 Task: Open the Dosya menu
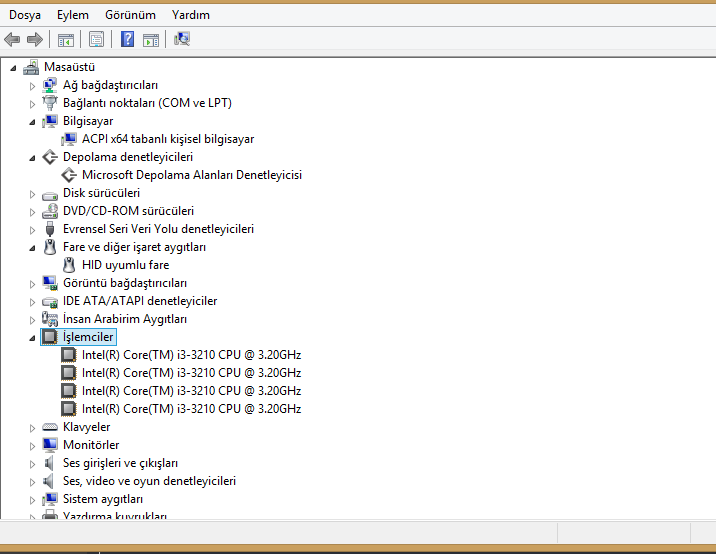(x=25, y=15)
